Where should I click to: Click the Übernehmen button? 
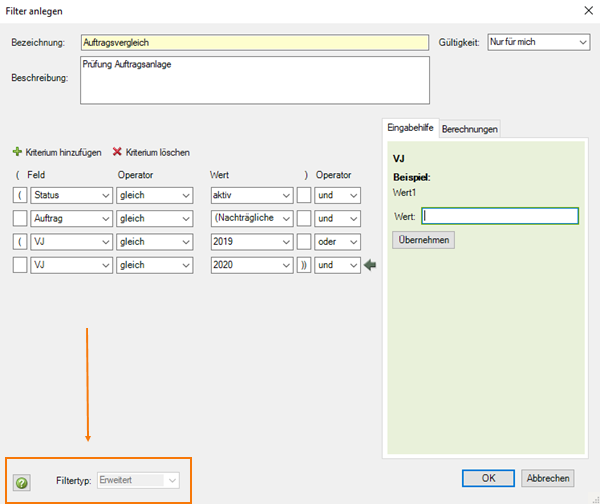424,240
